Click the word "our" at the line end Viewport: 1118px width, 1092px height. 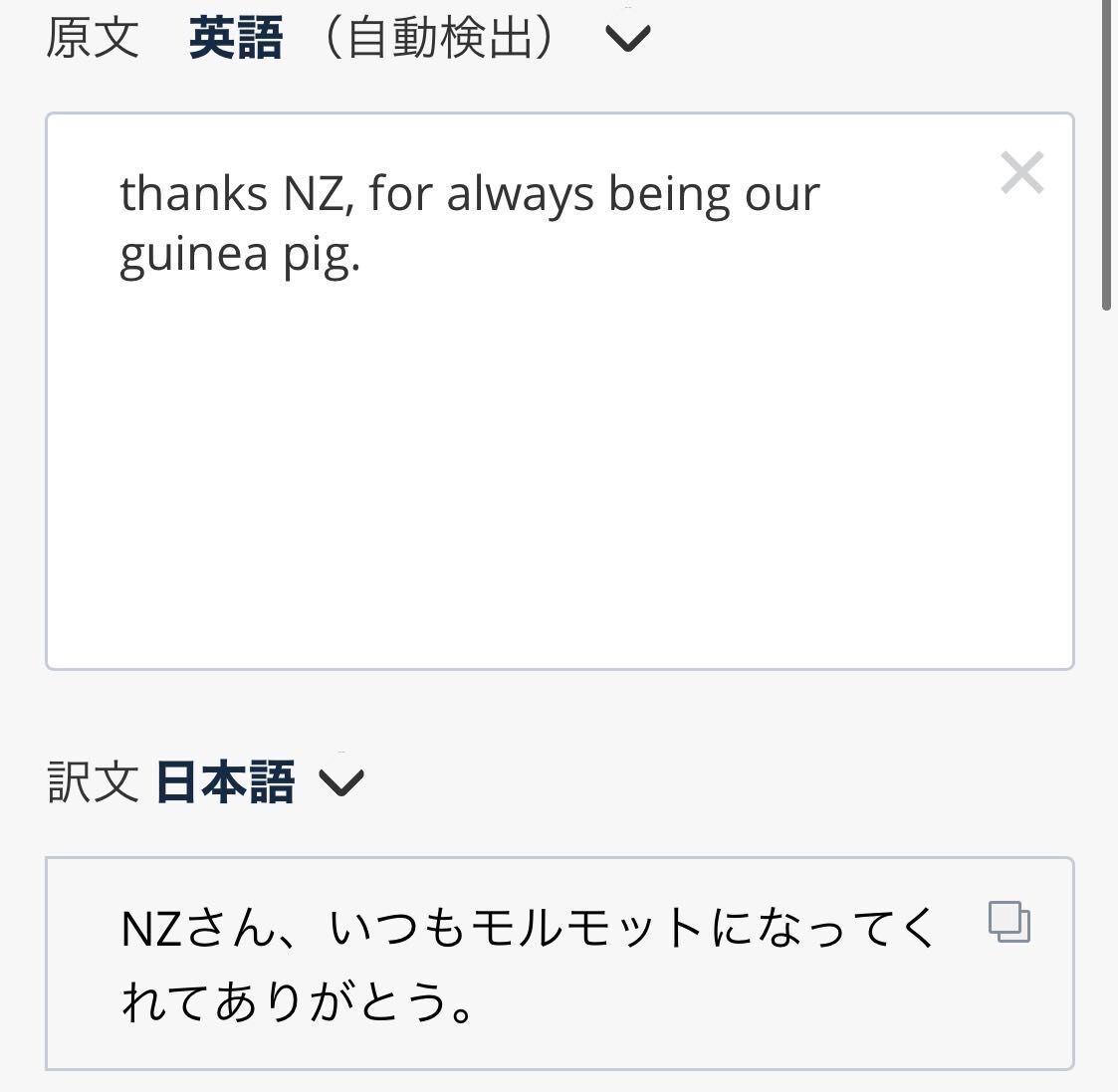(783, 195)
